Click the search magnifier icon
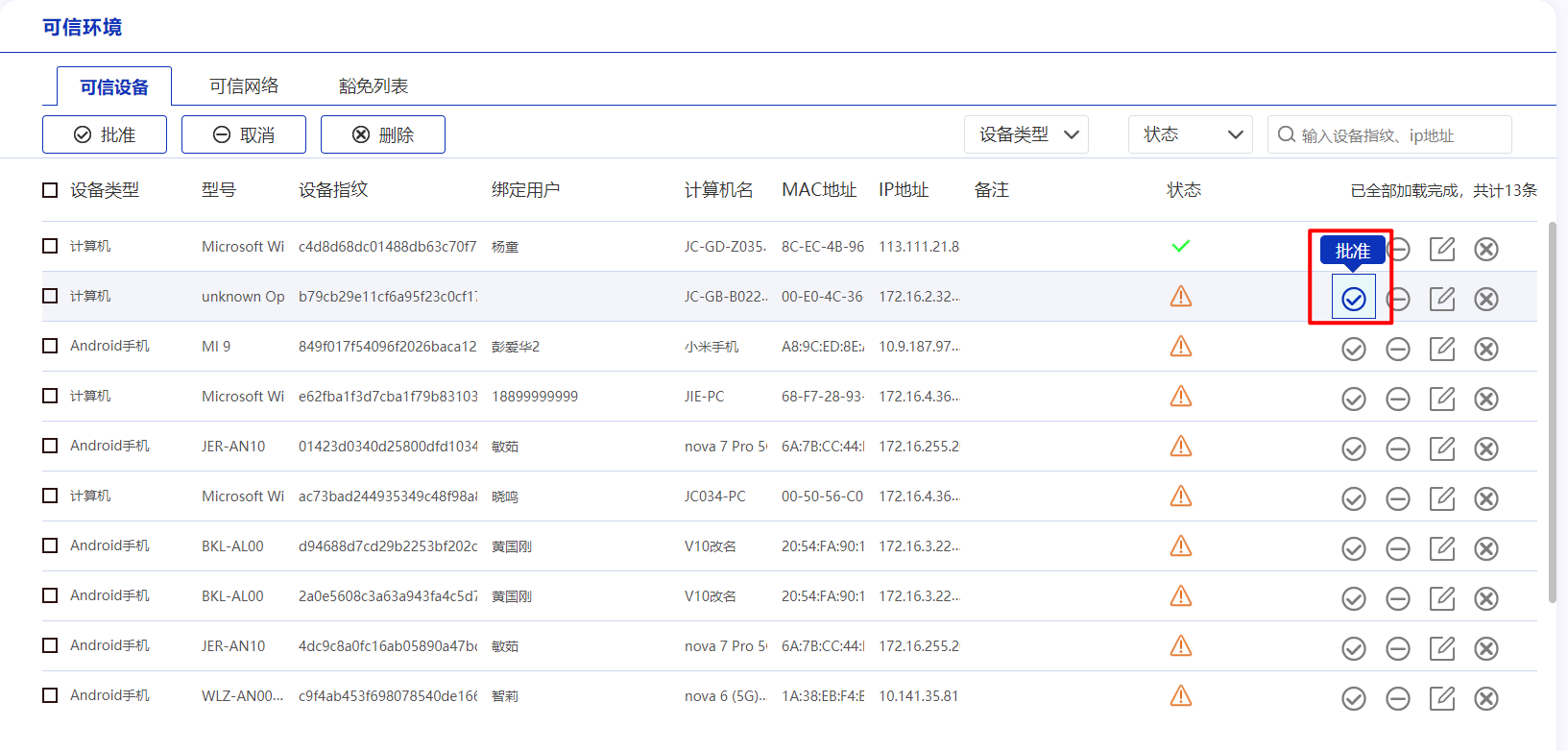Screen dimensions: 1568x751 click(x=1287, y=134)
